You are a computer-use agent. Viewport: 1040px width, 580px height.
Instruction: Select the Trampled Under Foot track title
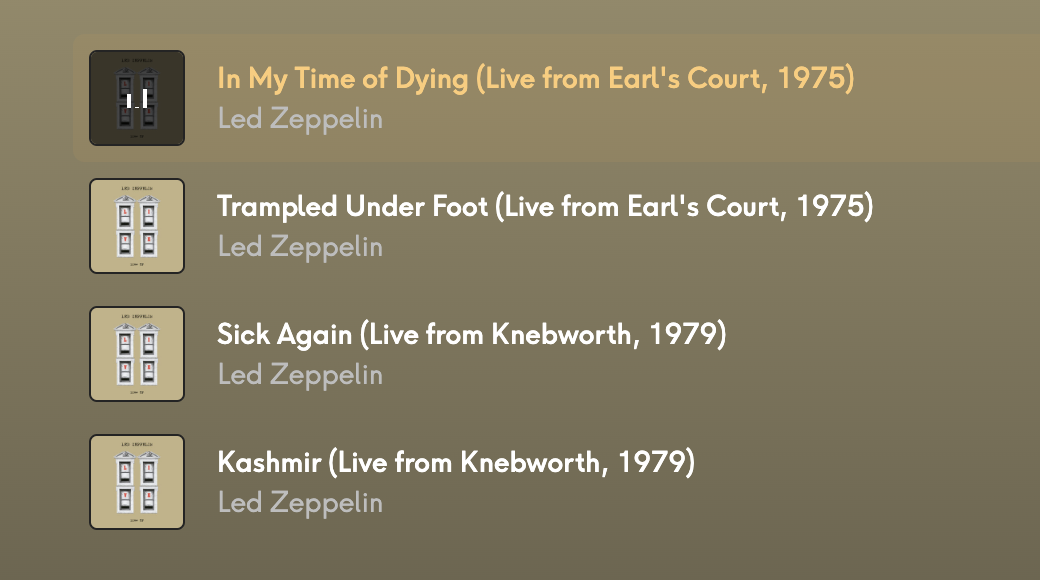[x=545, y=206]
